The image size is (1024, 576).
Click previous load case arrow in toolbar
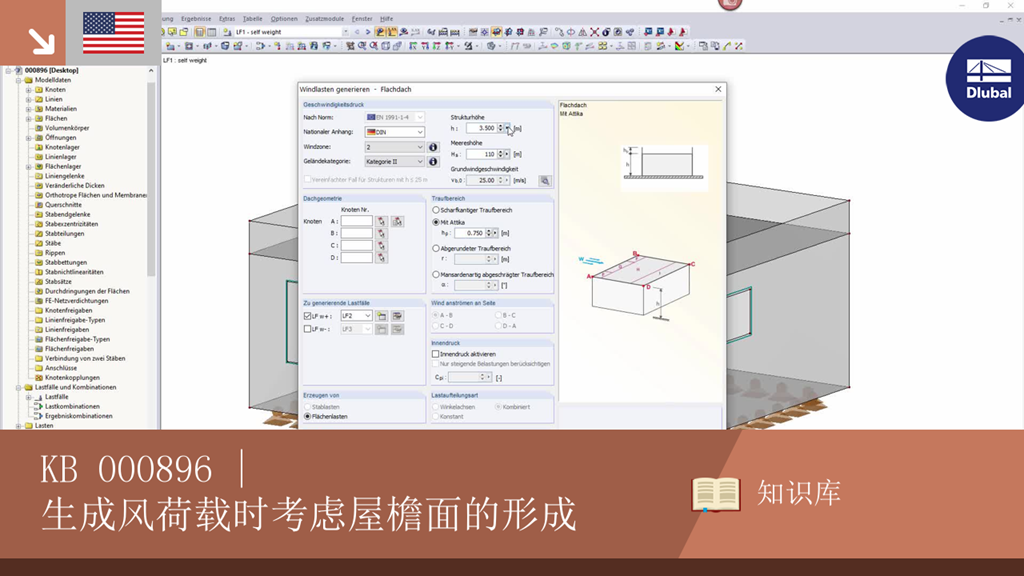(x=357, y=32)
